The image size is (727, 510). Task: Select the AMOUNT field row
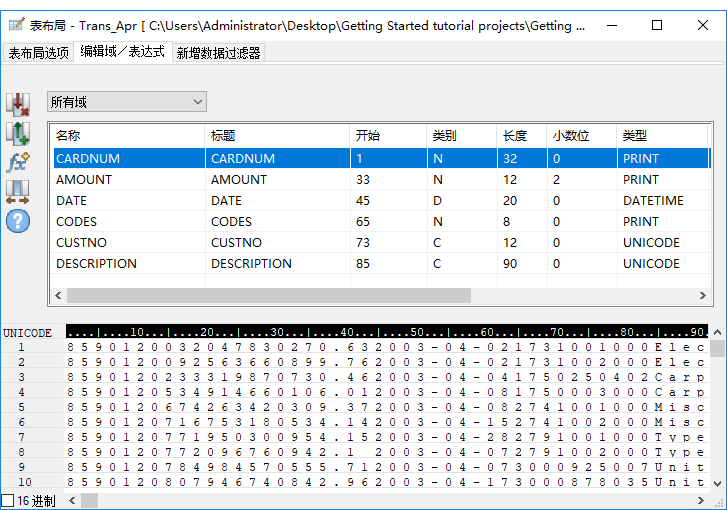tap(84, 180)
